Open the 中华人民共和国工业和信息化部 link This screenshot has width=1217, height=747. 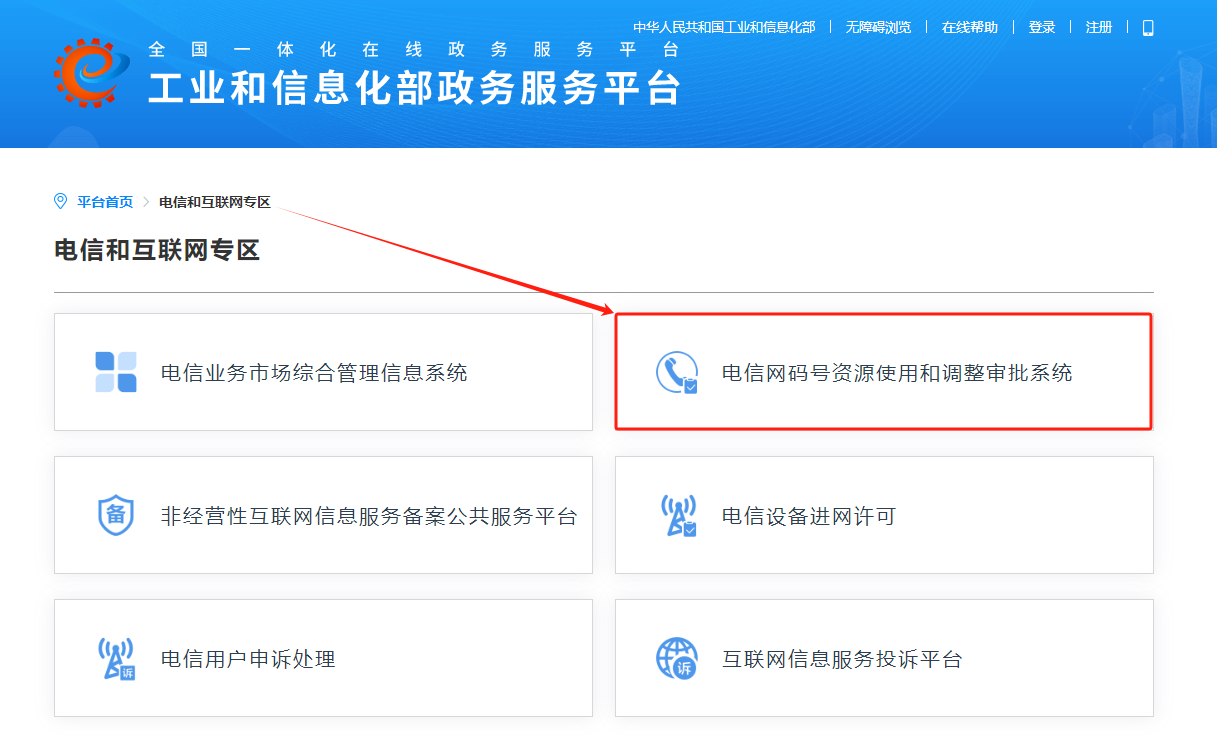click(x=724, y=27)
